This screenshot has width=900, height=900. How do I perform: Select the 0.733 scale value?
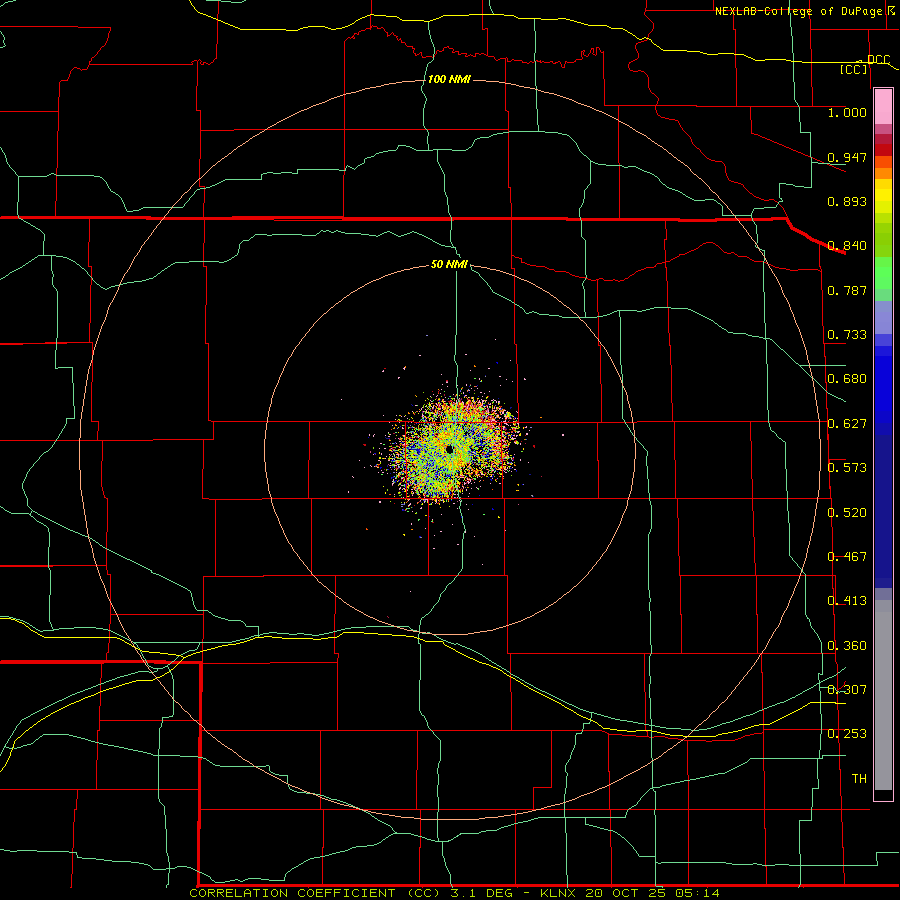pos(847,335)
